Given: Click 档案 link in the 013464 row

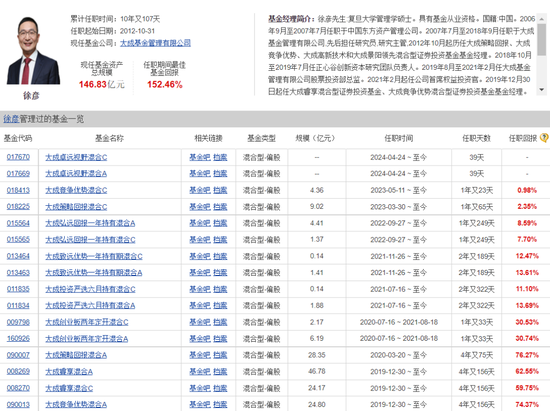Looking at the screenshot, I should click(x=220, y=256).
